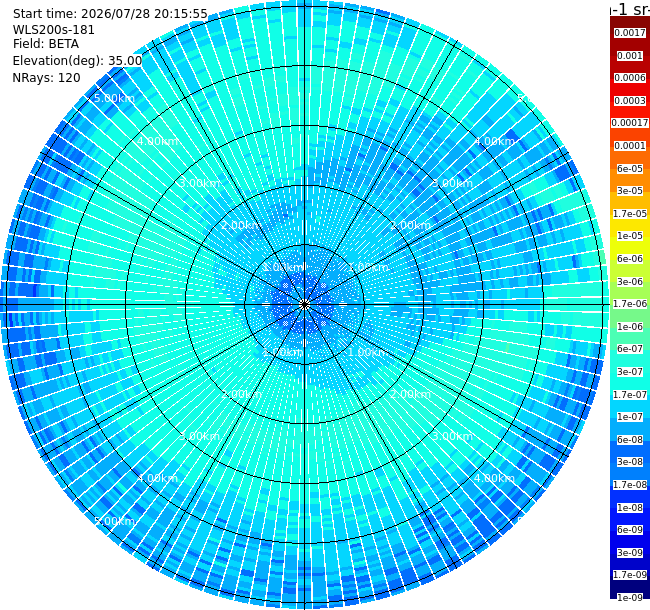Viewport: 650px width, 610px height.
Task: Click the upper-left 5.00km range label
Action: pyautogui.click(x=114, y=98)
